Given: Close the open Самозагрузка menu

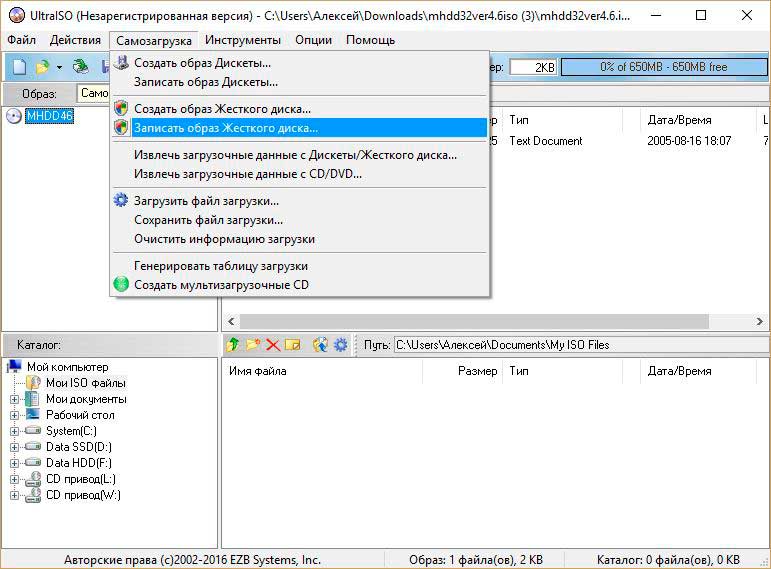Looking at the screenshot, I should 153,40.
